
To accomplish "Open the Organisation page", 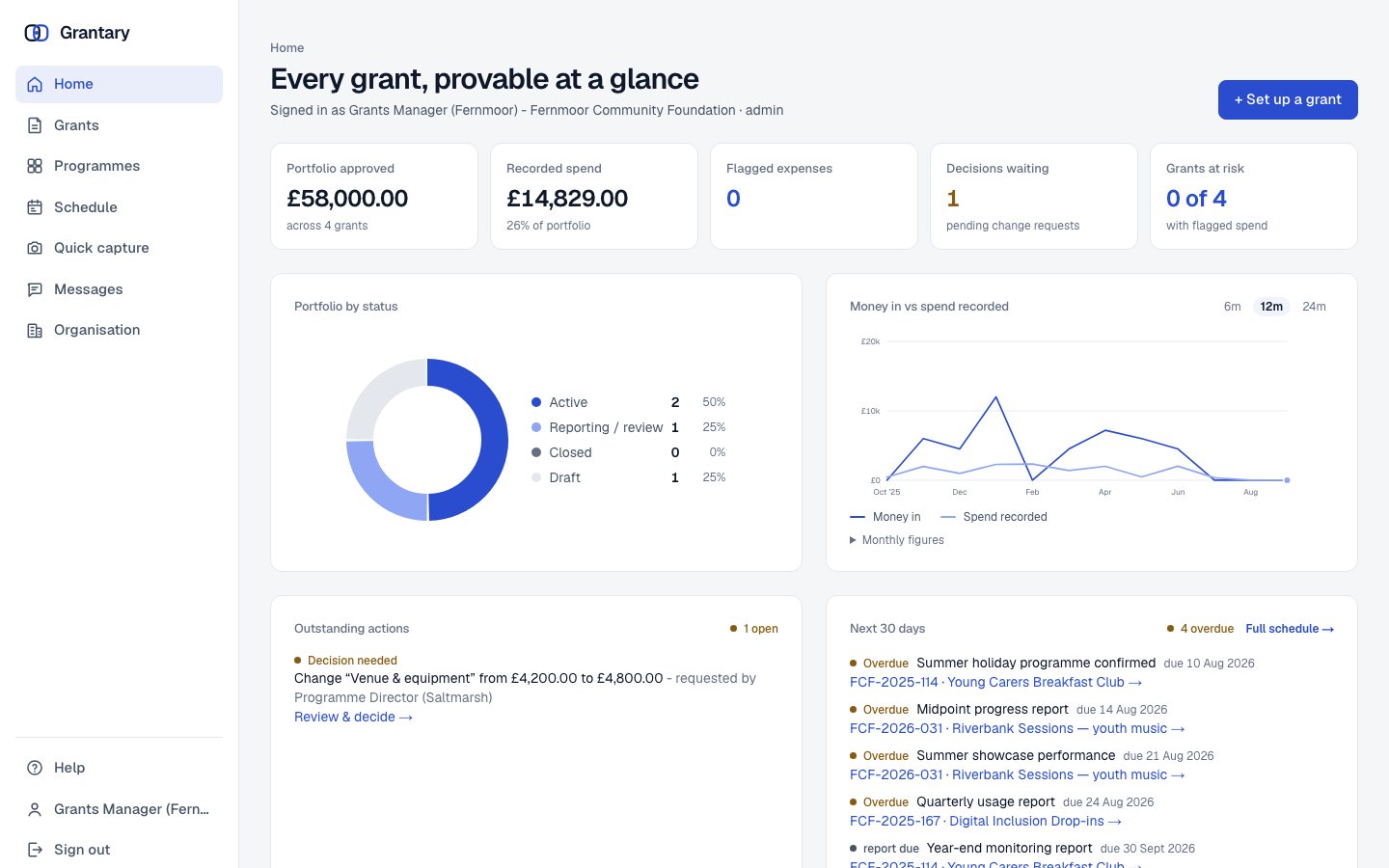I will click(119, 330).
